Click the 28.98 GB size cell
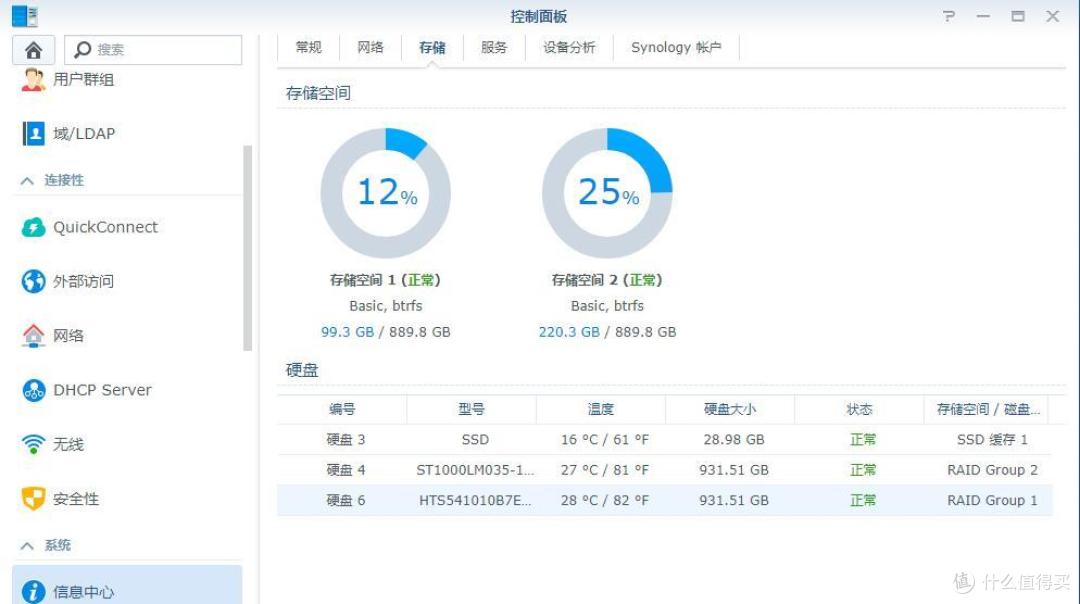Screen dimensions: 1080x604 (734, 439)
